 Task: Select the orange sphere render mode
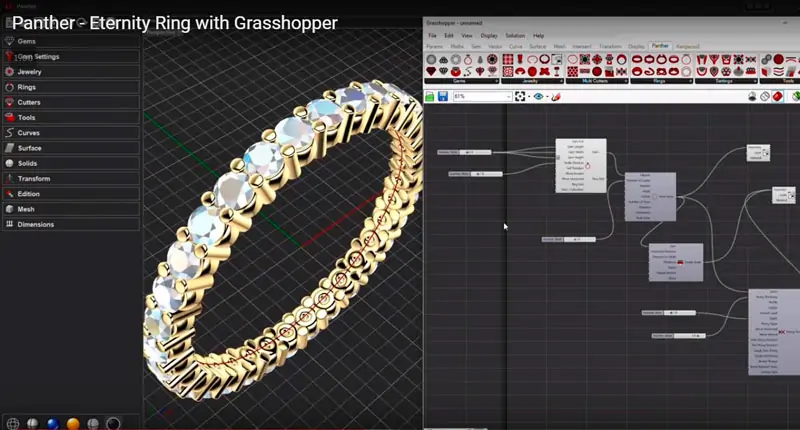pyautogui.click(x=73, y=423)
